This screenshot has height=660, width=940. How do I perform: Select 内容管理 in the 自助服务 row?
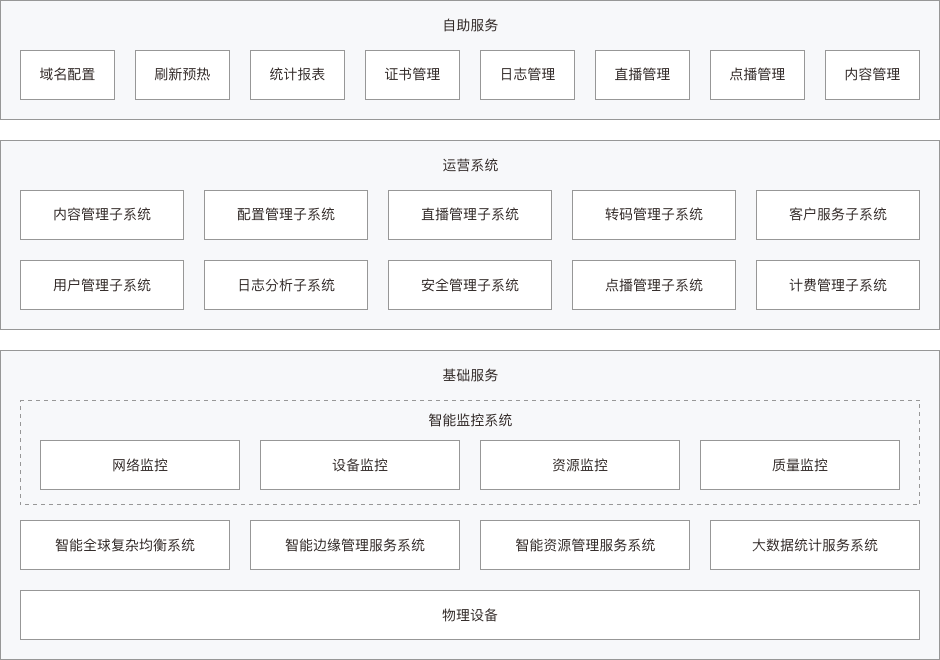pyautogui.click(x=872, y=75)
